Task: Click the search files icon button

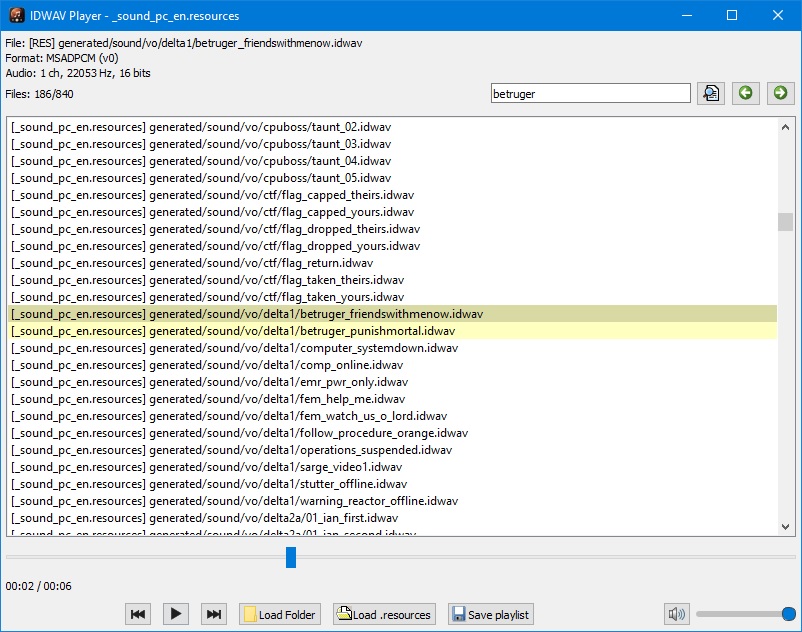Action: click(x=711, y=93)
